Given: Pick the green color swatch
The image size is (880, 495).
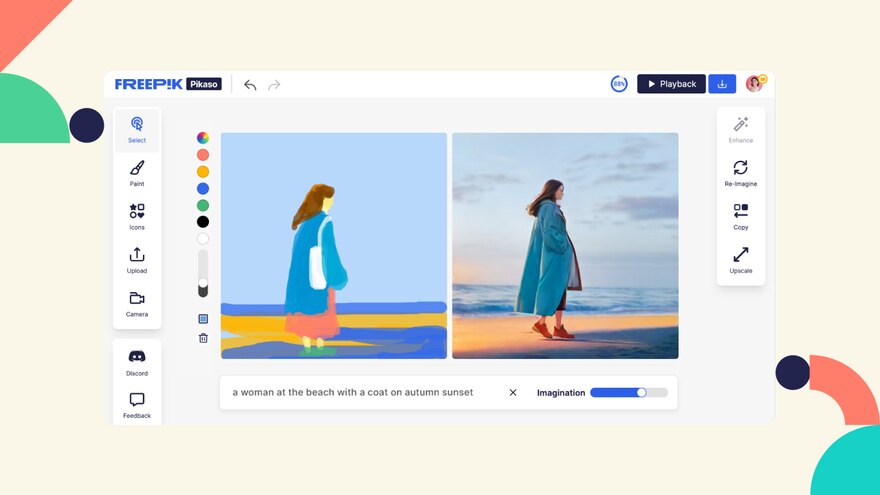Looking at the screenshot, I should 203,205.
